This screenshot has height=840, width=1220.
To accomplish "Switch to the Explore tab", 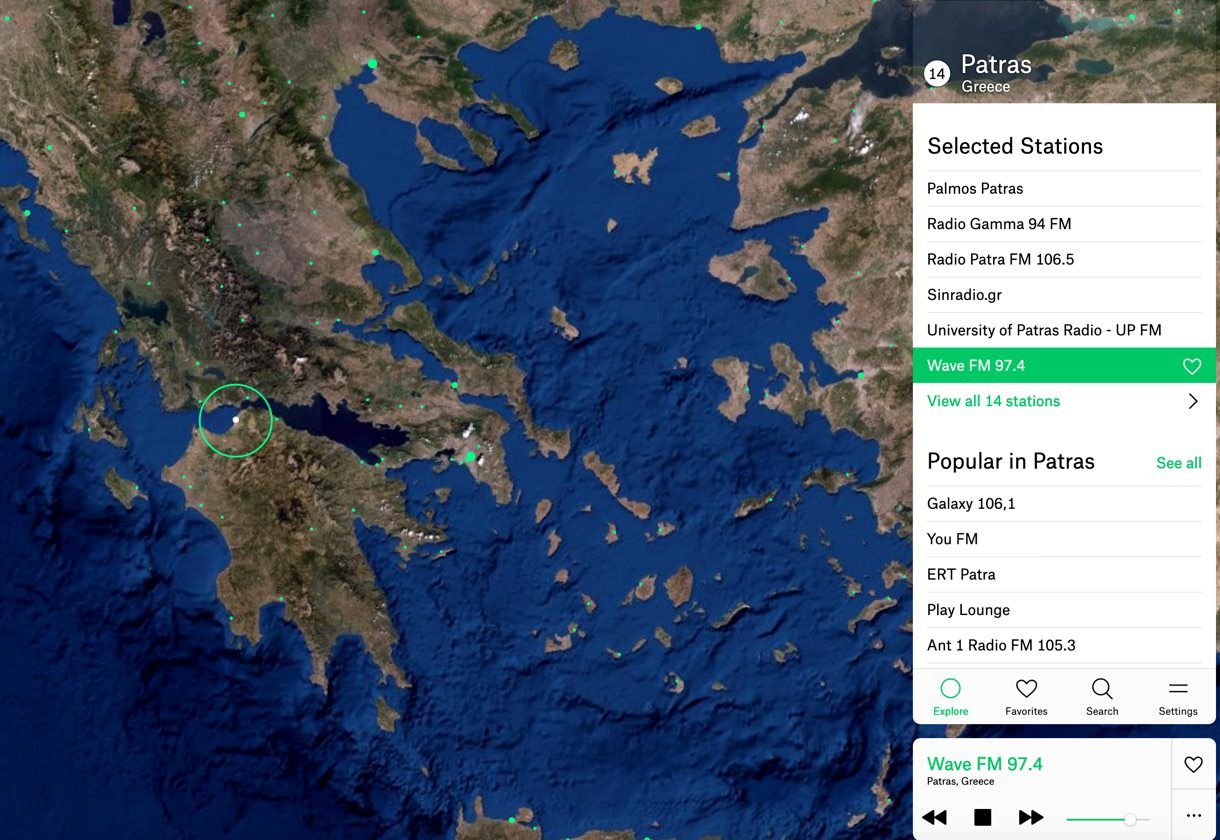I will (950, 696).
